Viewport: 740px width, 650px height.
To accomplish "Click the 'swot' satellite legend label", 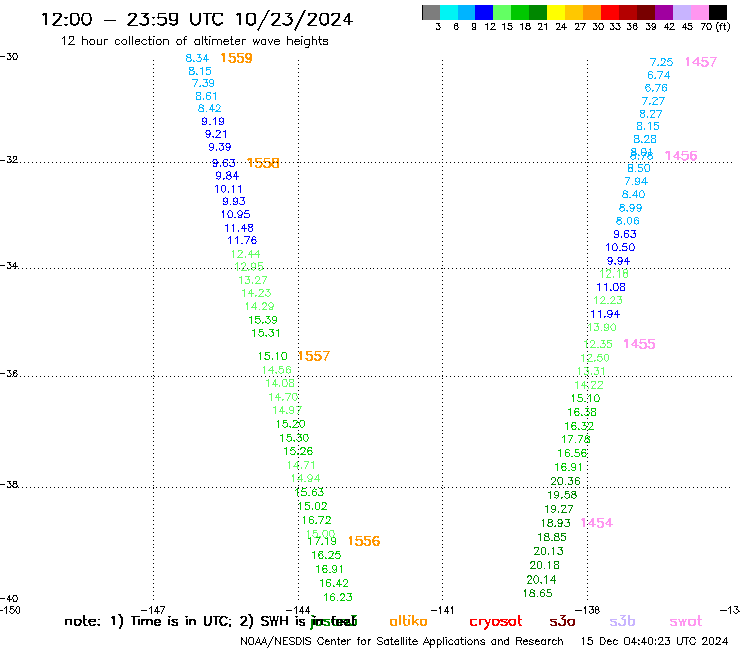I will 686,622.
